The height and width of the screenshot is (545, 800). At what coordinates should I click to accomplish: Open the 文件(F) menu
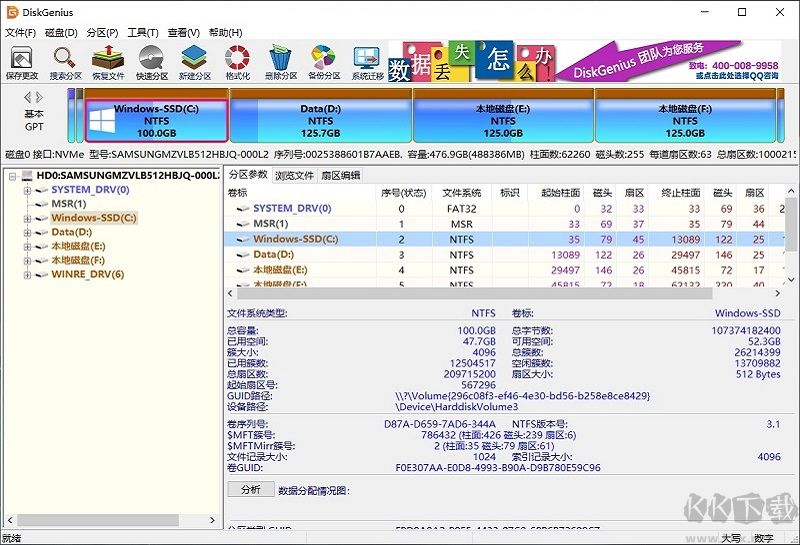[x=20, y=33]
